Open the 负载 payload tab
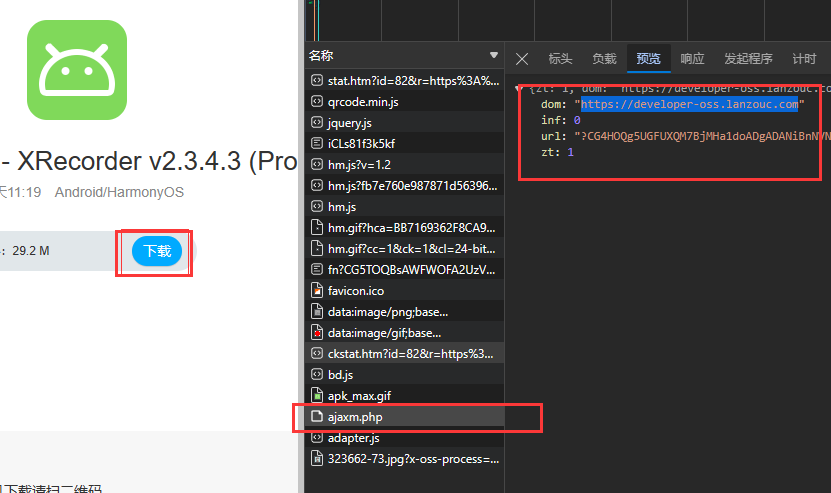Viewport: 831px width, 493px height. (604, 59)
